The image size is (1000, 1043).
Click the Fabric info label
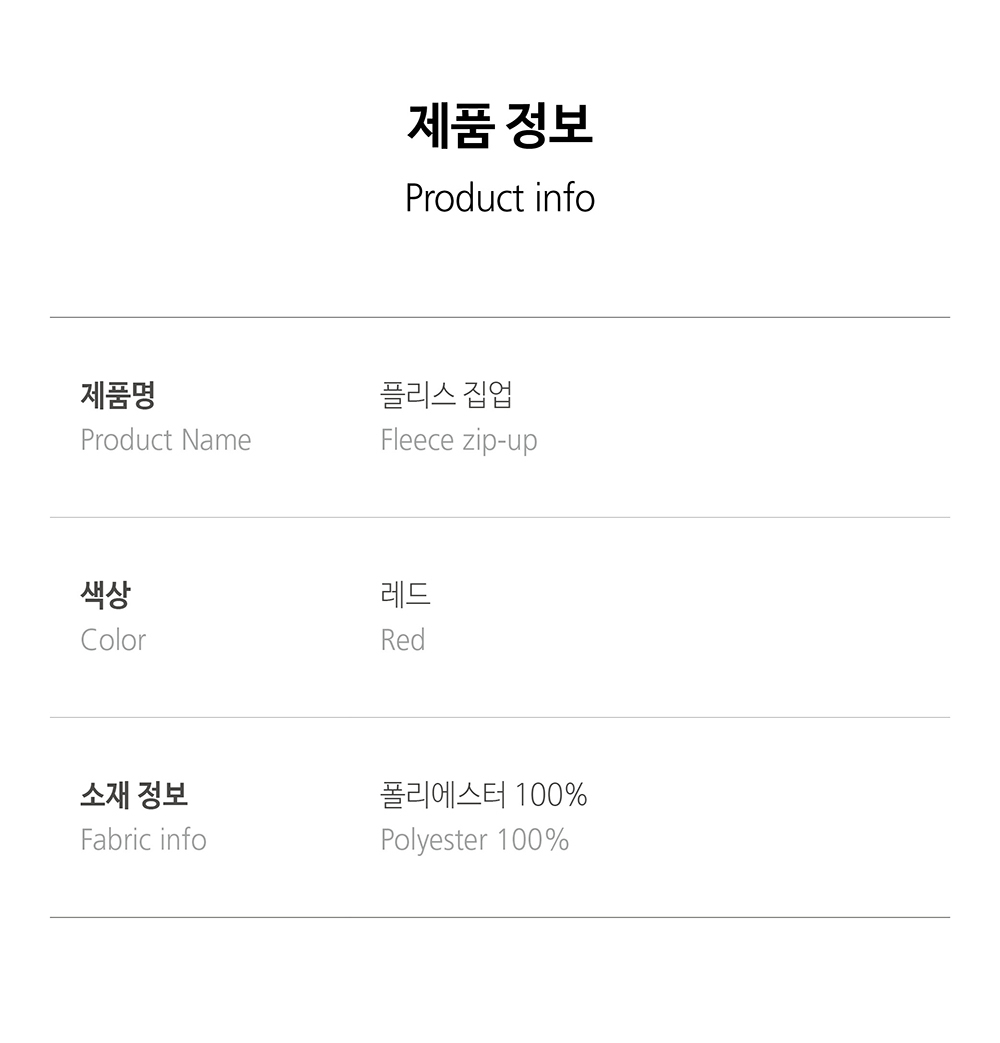(143, 840)
